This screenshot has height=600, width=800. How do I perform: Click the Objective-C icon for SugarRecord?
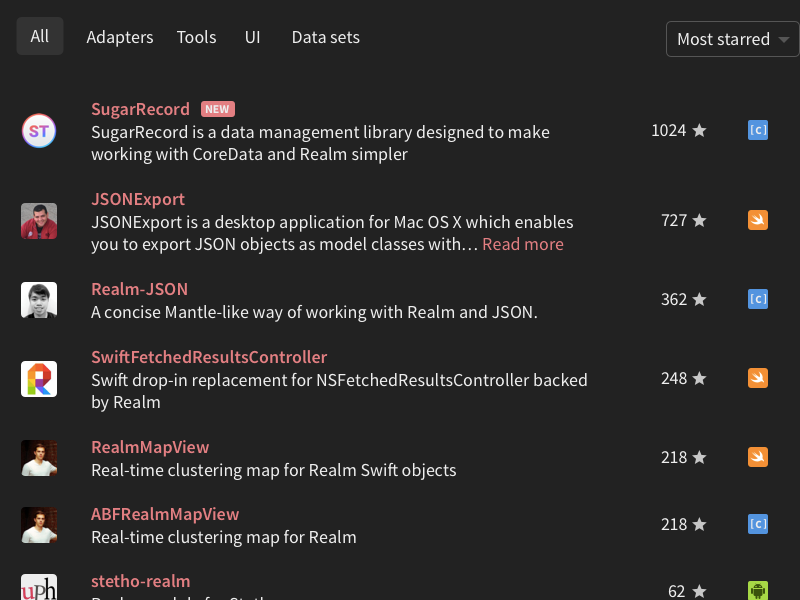[x=758, y=130]
